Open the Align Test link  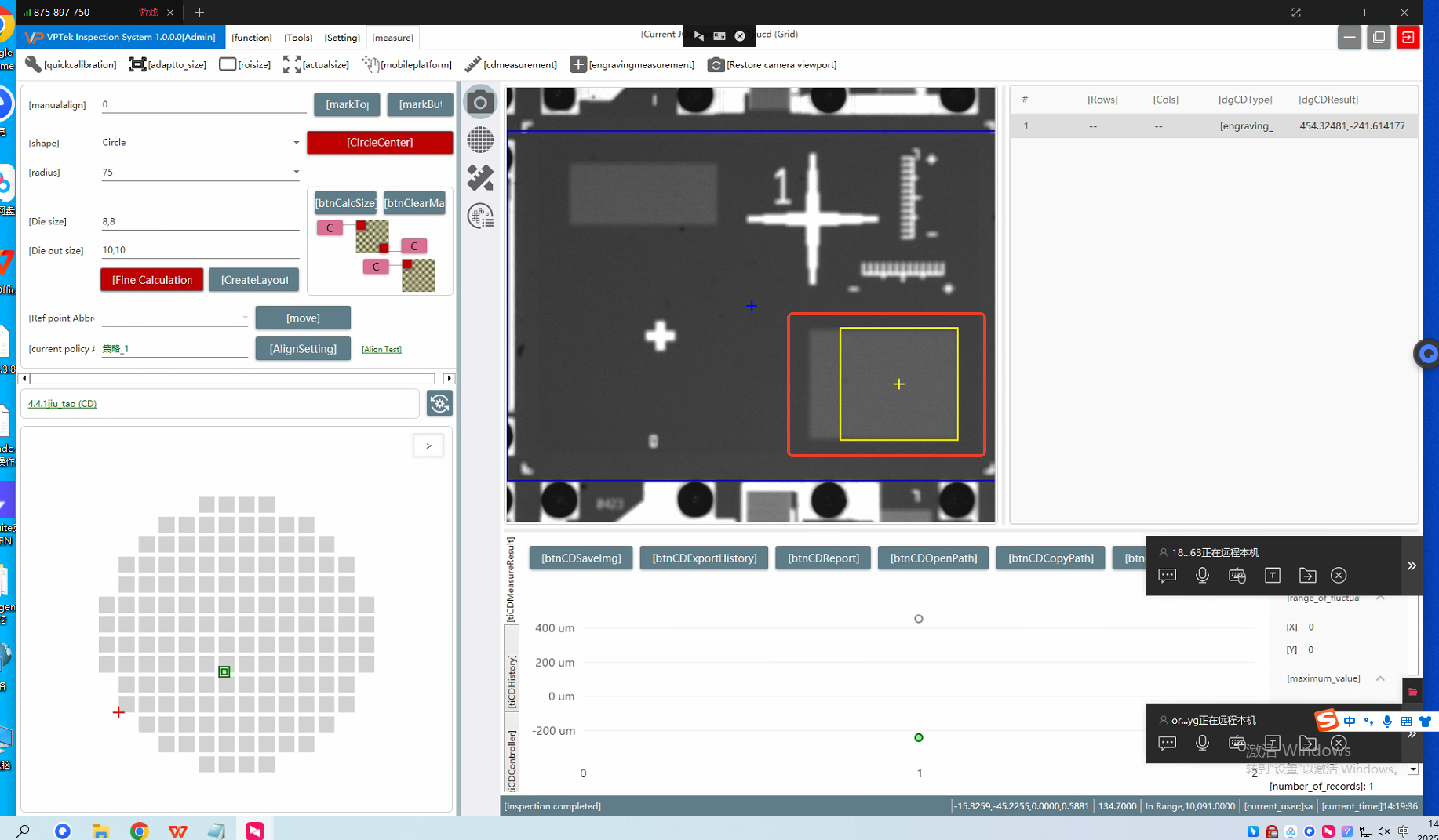point(381,349)
